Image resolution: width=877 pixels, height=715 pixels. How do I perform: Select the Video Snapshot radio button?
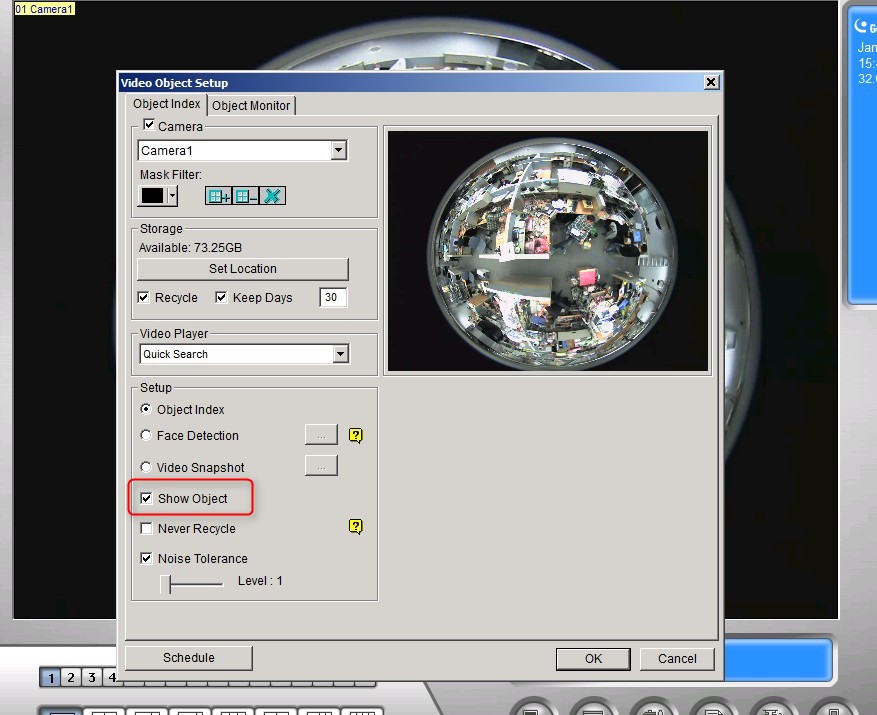point(146,467)
